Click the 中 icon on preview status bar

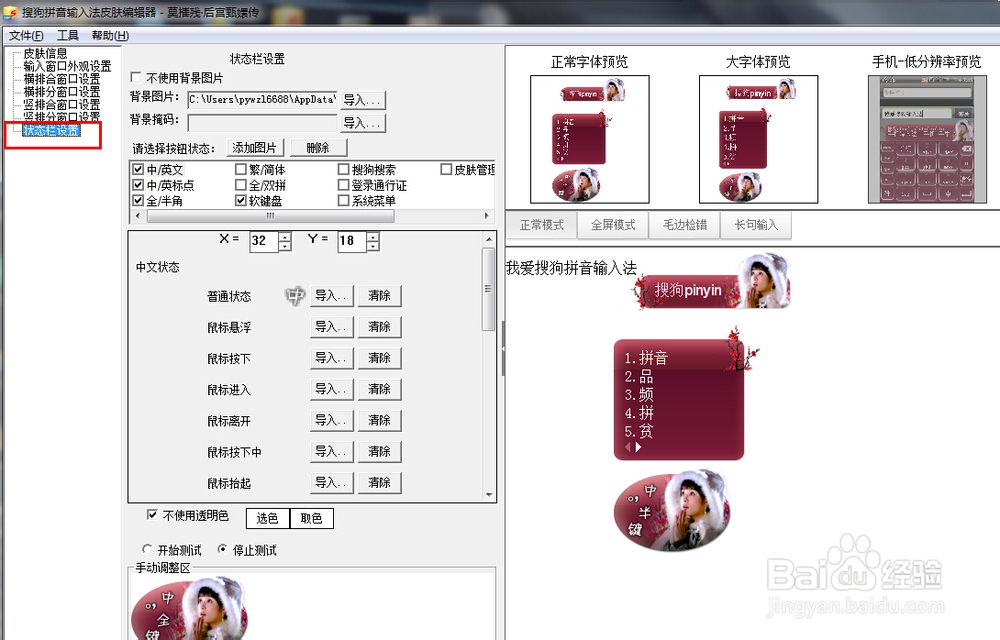point(650,491)
